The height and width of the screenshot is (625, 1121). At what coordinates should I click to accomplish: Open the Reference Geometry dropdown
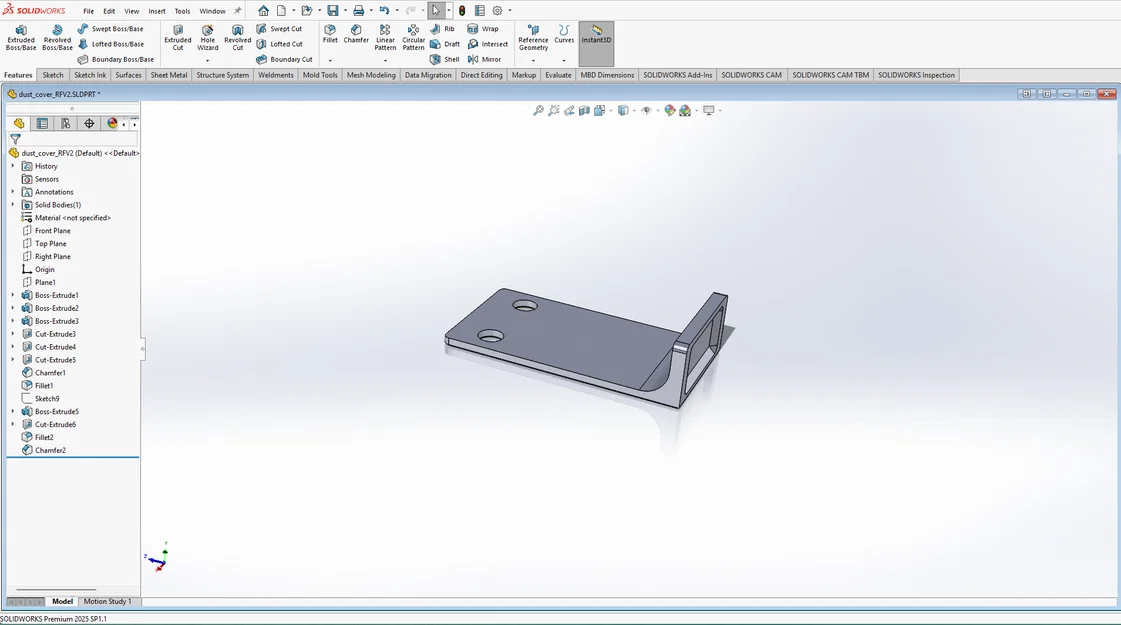pos(533,61)
